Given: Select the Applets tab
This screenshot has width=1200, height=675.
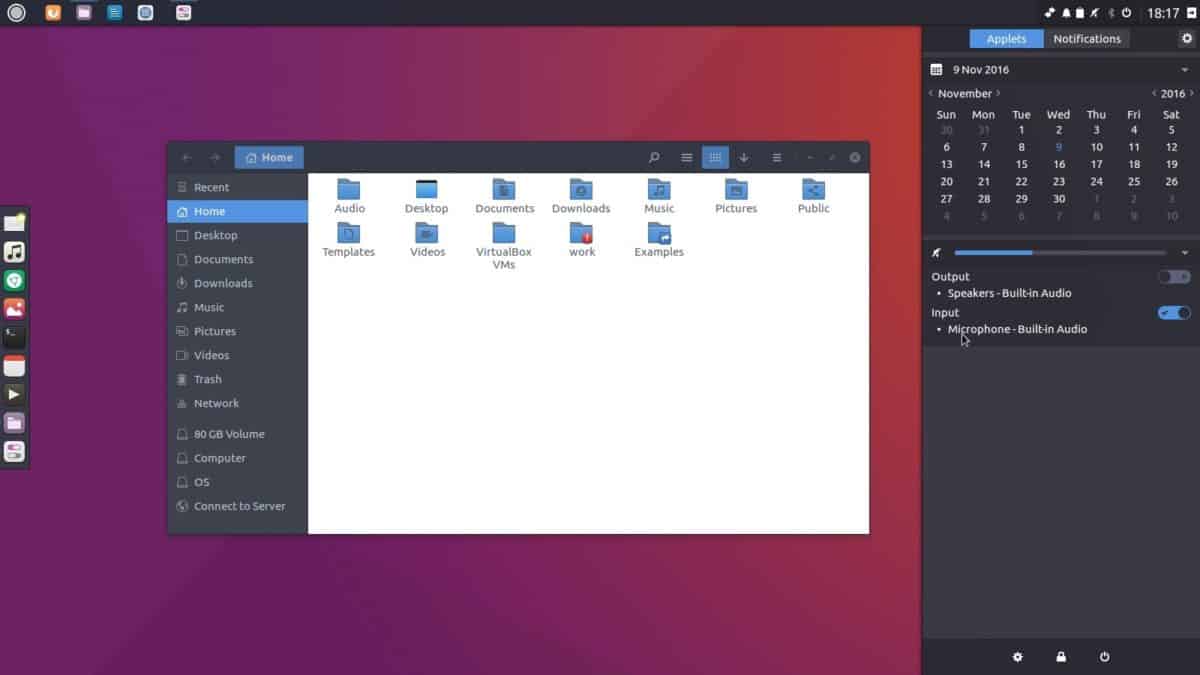Looking at the screenshot, I should tap(1006, 38).
